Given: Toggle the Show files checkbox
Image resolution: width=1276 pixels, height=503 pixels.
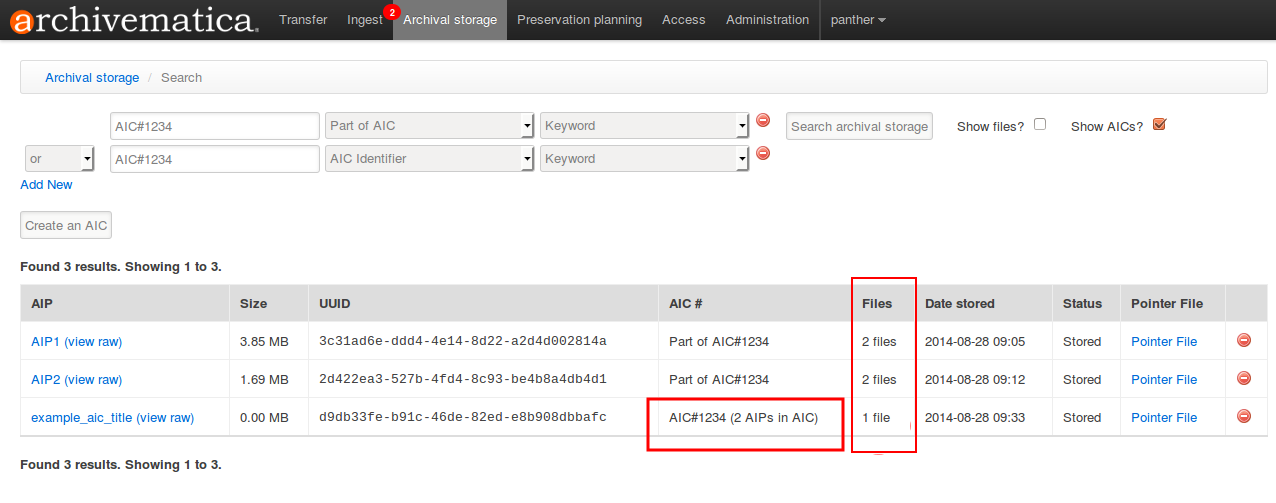Looking at the screenshot, I should 1040,125.
